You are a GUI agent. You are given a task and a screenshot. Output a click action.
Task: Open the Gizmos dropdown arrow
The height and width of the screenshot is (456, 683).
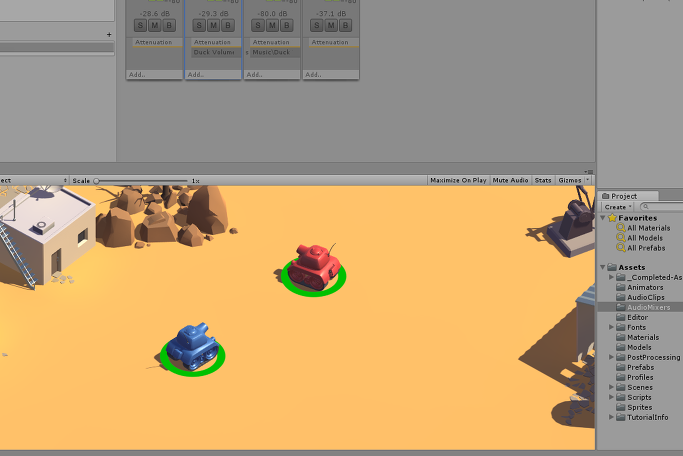[x=588, y=180]
